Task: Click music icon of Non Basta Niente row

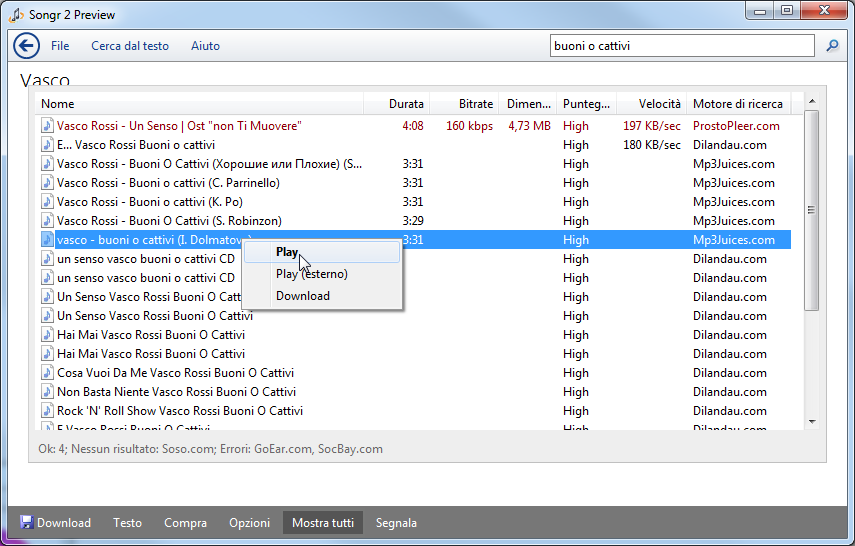Action: [x=47, y=392]
